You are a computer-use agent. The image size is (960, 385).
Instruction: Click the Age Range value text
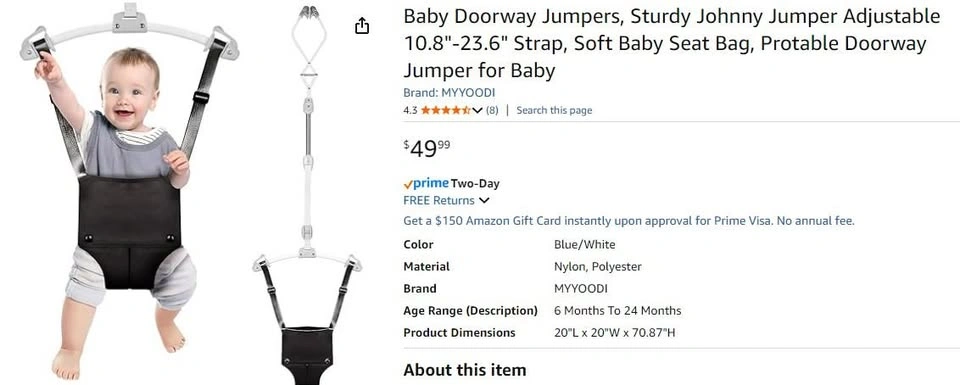617,311
